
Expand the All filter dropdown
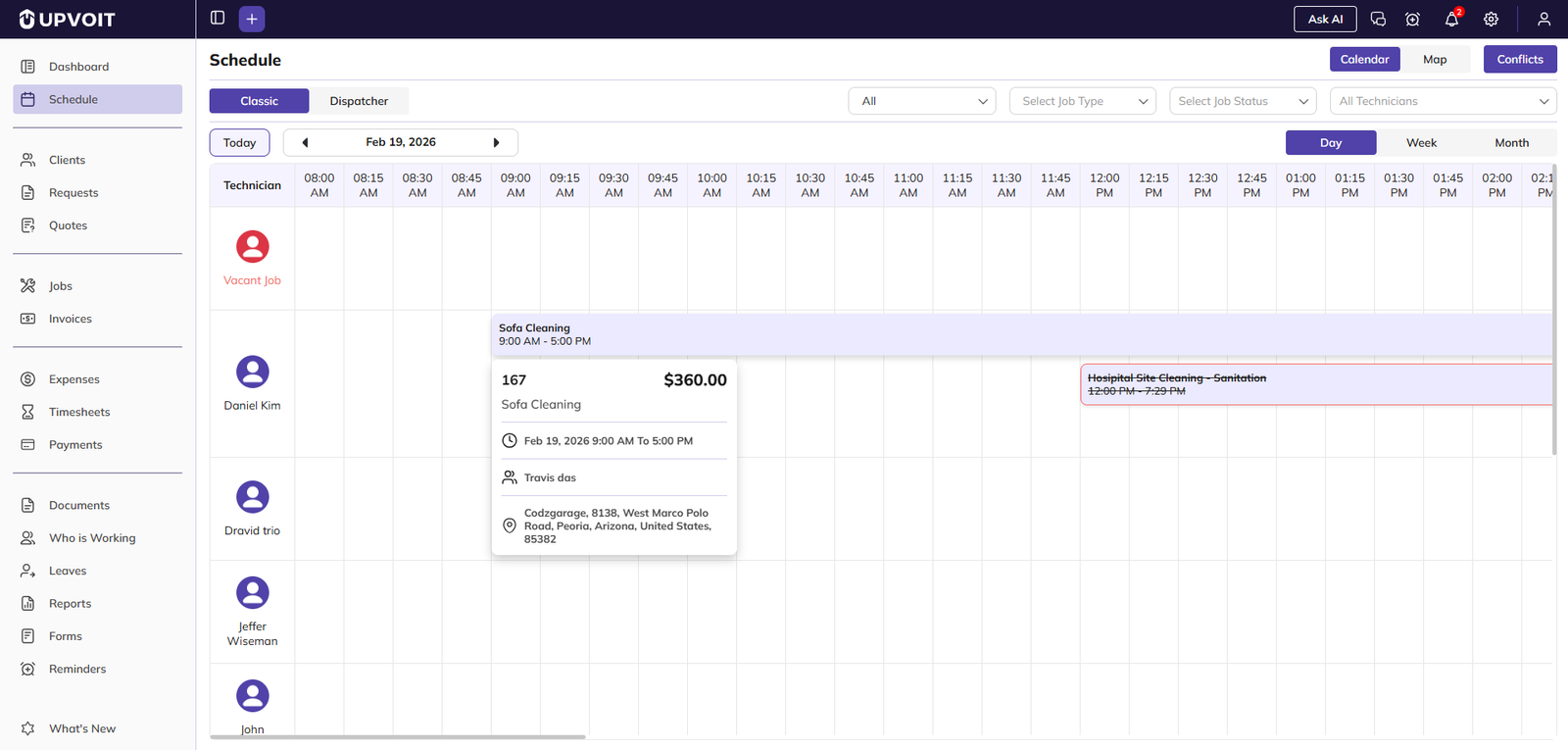[x=922, y=101]
